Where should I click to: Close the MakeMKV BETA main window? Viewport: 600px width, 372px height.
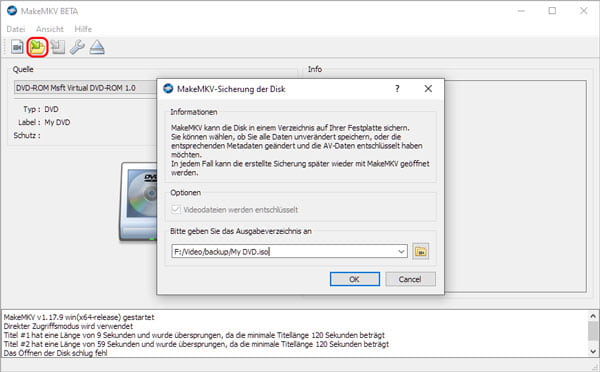pos(584,11)
